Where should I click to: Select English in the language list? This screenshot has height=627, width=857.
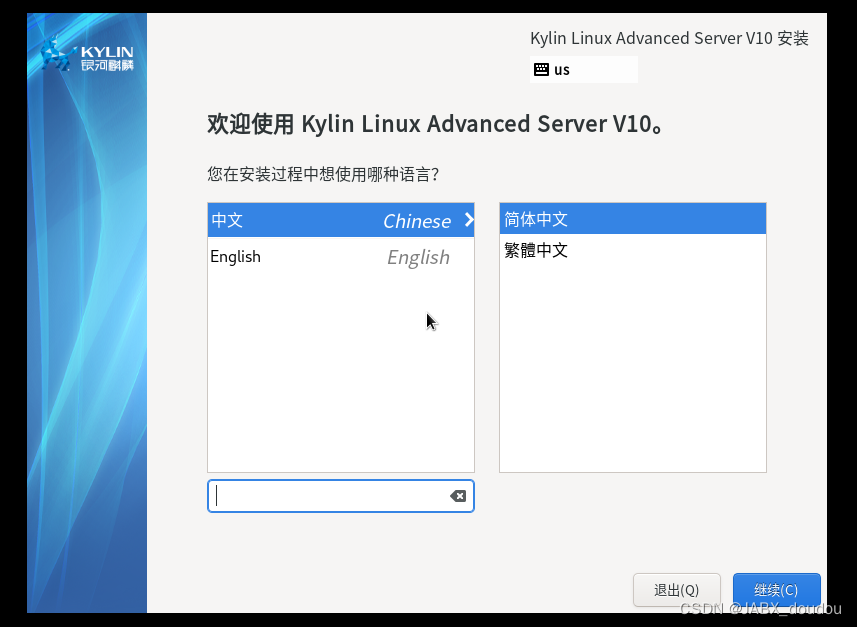click(x=341, y=256)
